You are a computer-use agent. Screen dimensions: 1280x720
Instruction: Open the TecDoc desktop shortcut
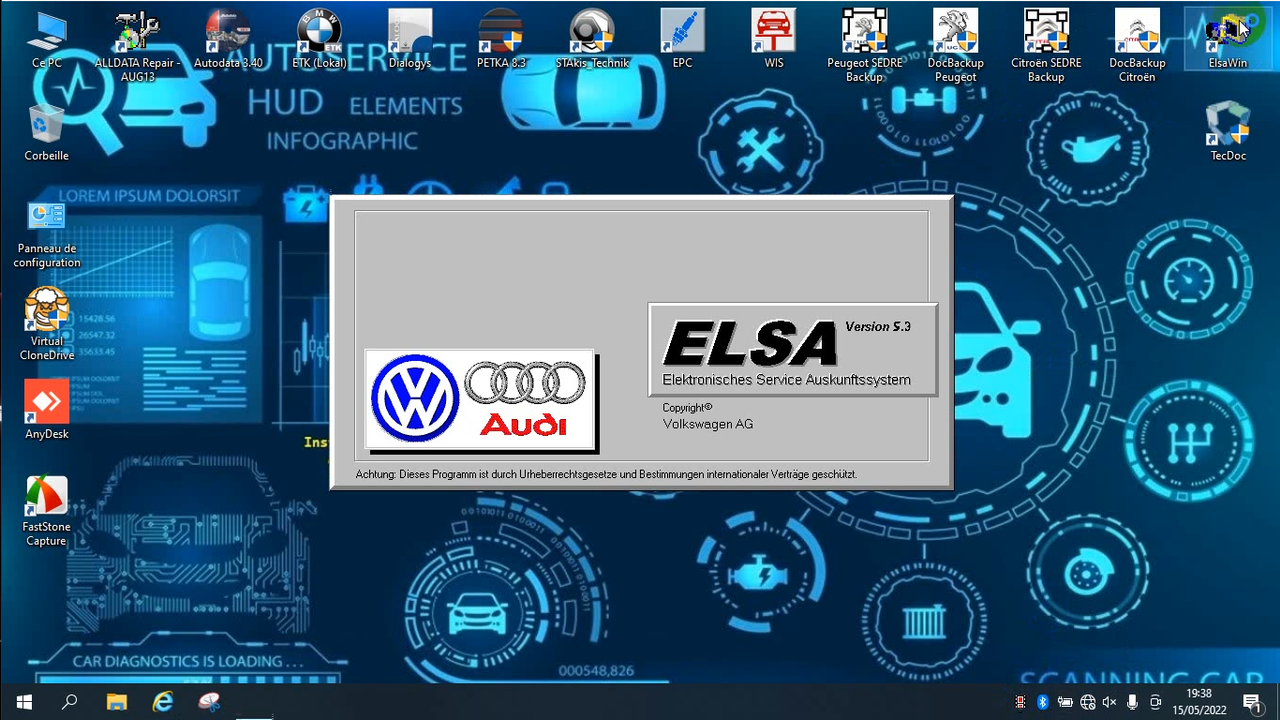(1228, 131)
